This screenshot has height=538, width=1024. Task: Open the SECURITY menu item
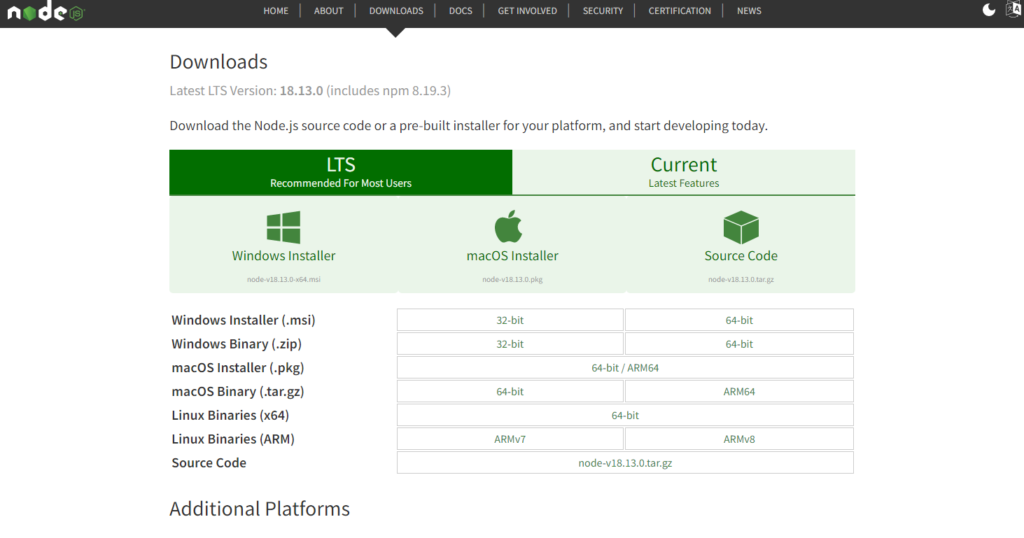click(x=603, y=10)
